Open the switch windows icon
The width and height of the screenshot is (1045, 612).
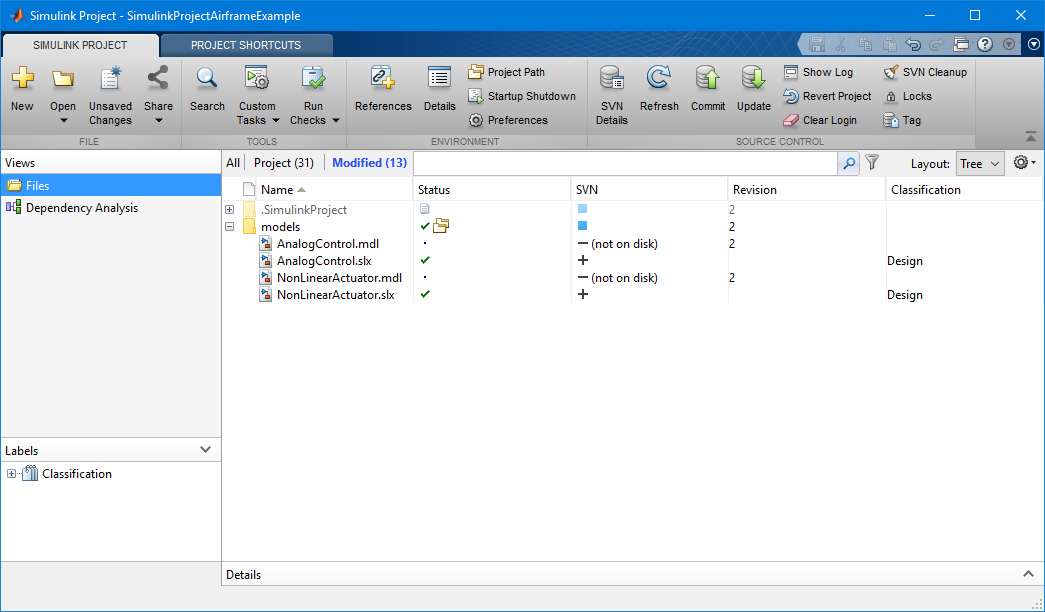click(x=961, y=45)
